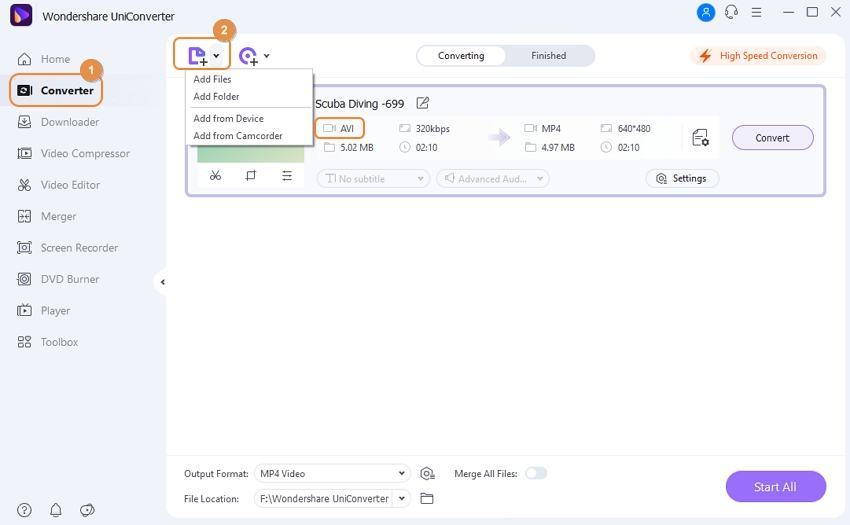Open the customer support headset icon
Image resolution: width=850 pixels, height=525 pixels.
[x=731, y=12]
